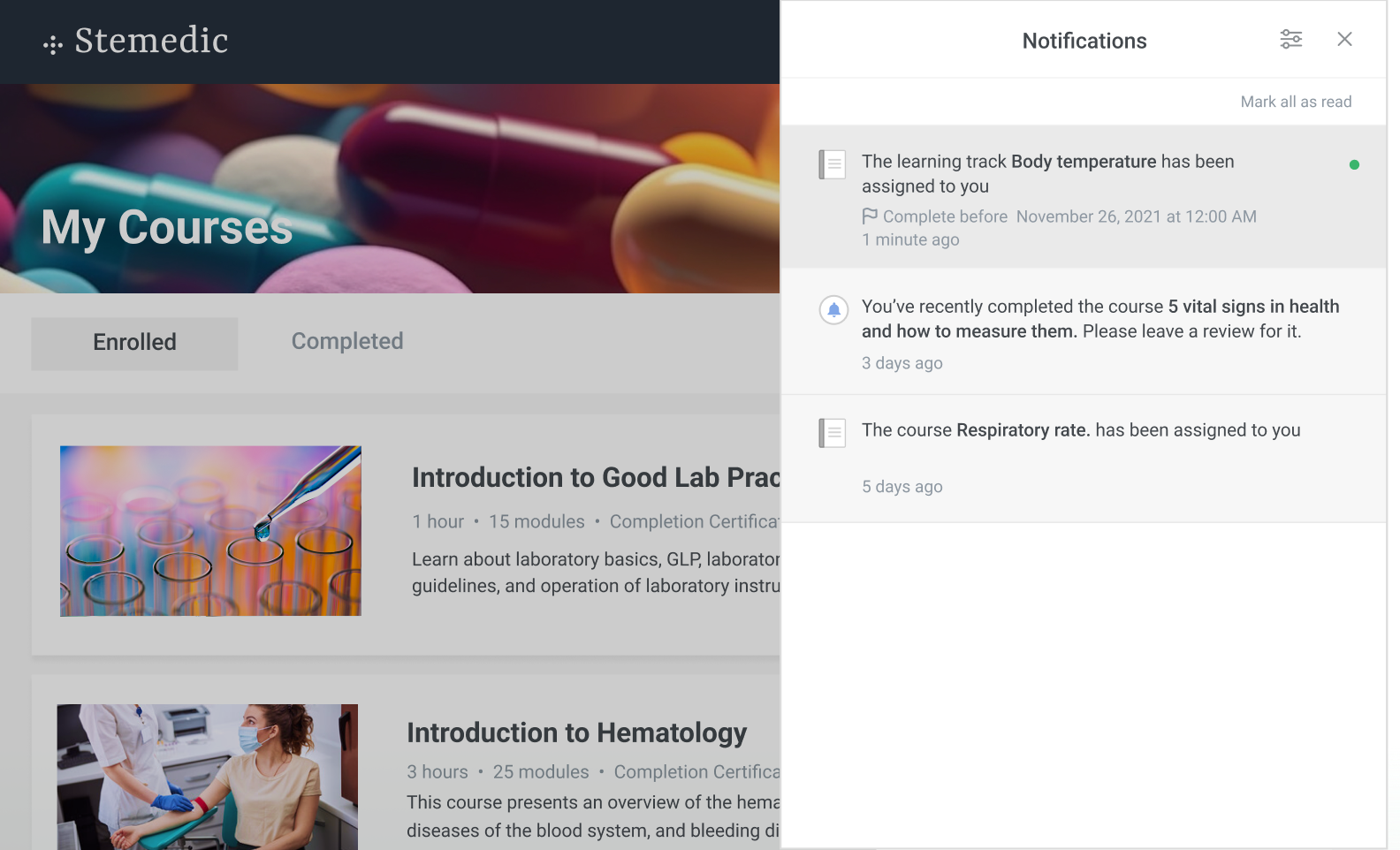This screenshot has height=850, width=1400.
Task: Open Introduction to Hematology course title
Action: [577, 732]
